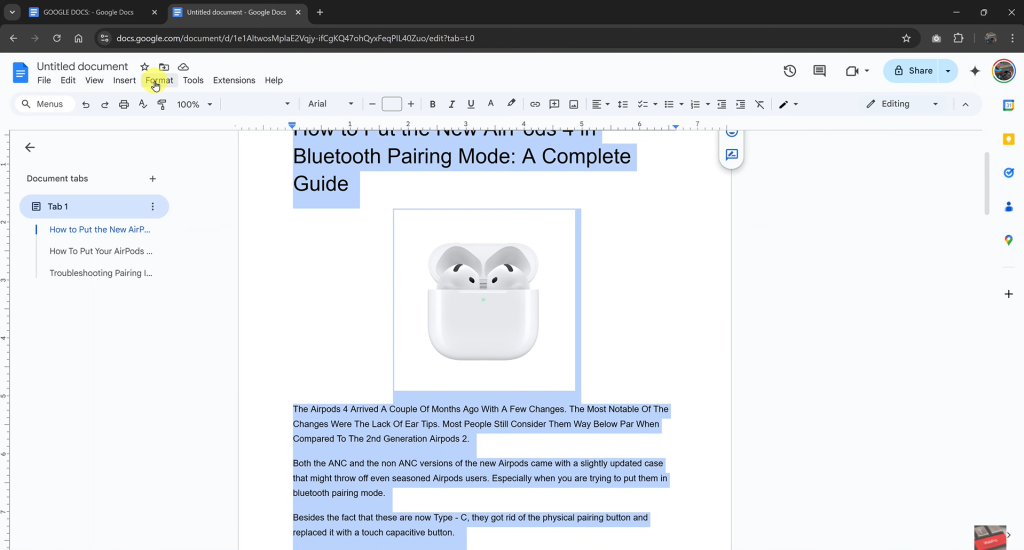The height and width of the screenshot is (550, 1024).
Task: Select Tab 1 in document tabs
Action: (x=94, y=206)
